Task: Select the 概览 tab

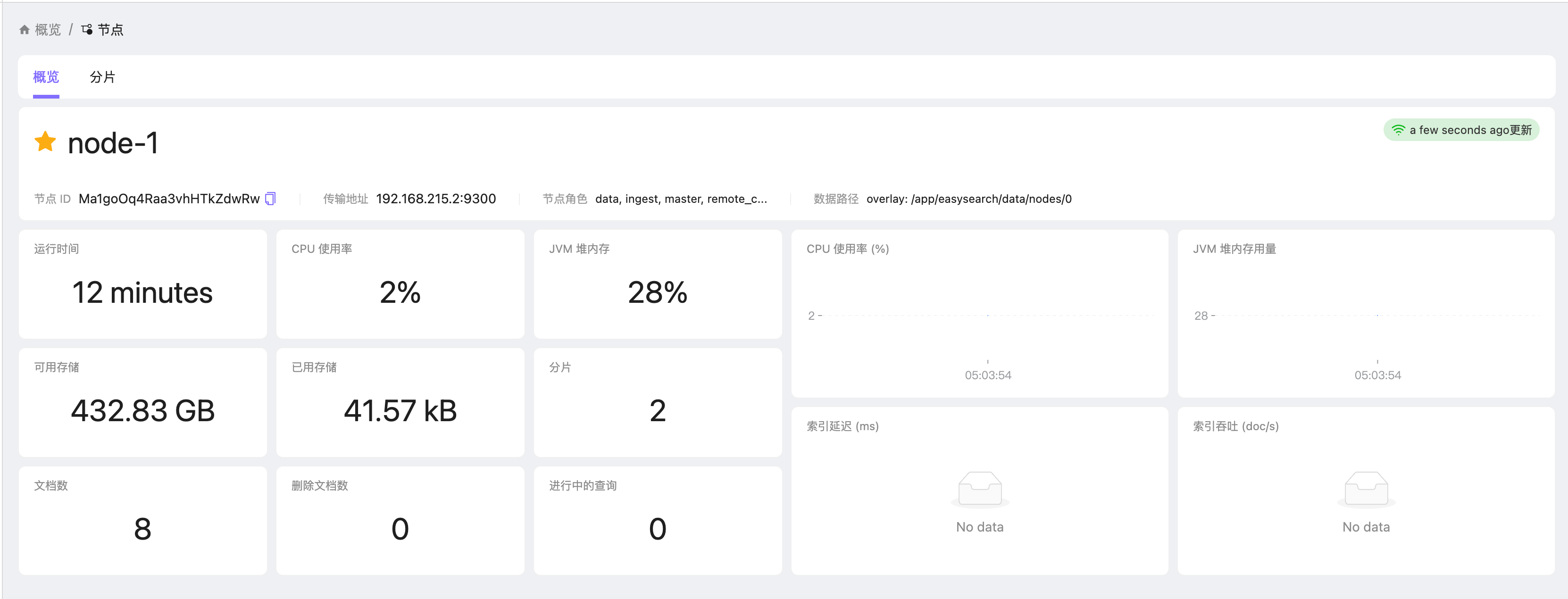Action: [46, 77]
